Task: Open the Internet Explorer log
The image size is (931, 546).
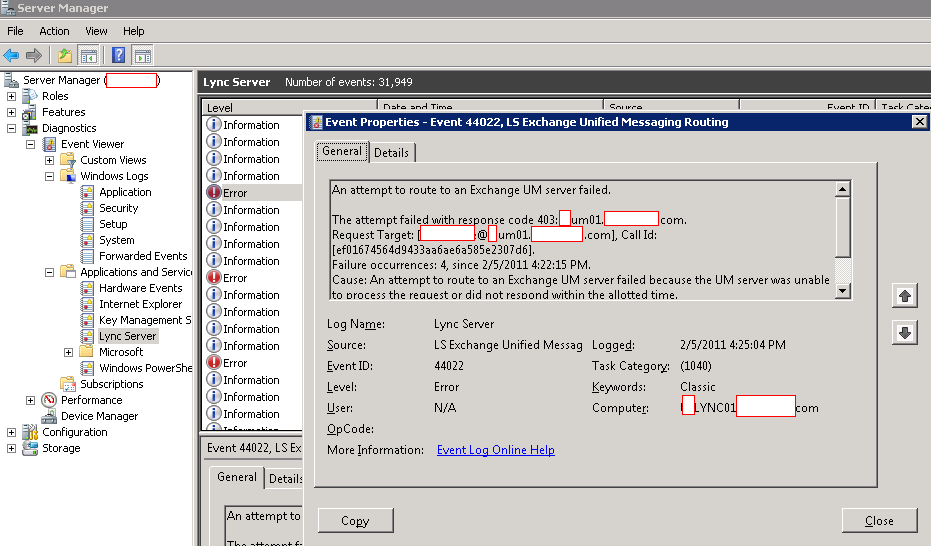Action: [141, 304]
